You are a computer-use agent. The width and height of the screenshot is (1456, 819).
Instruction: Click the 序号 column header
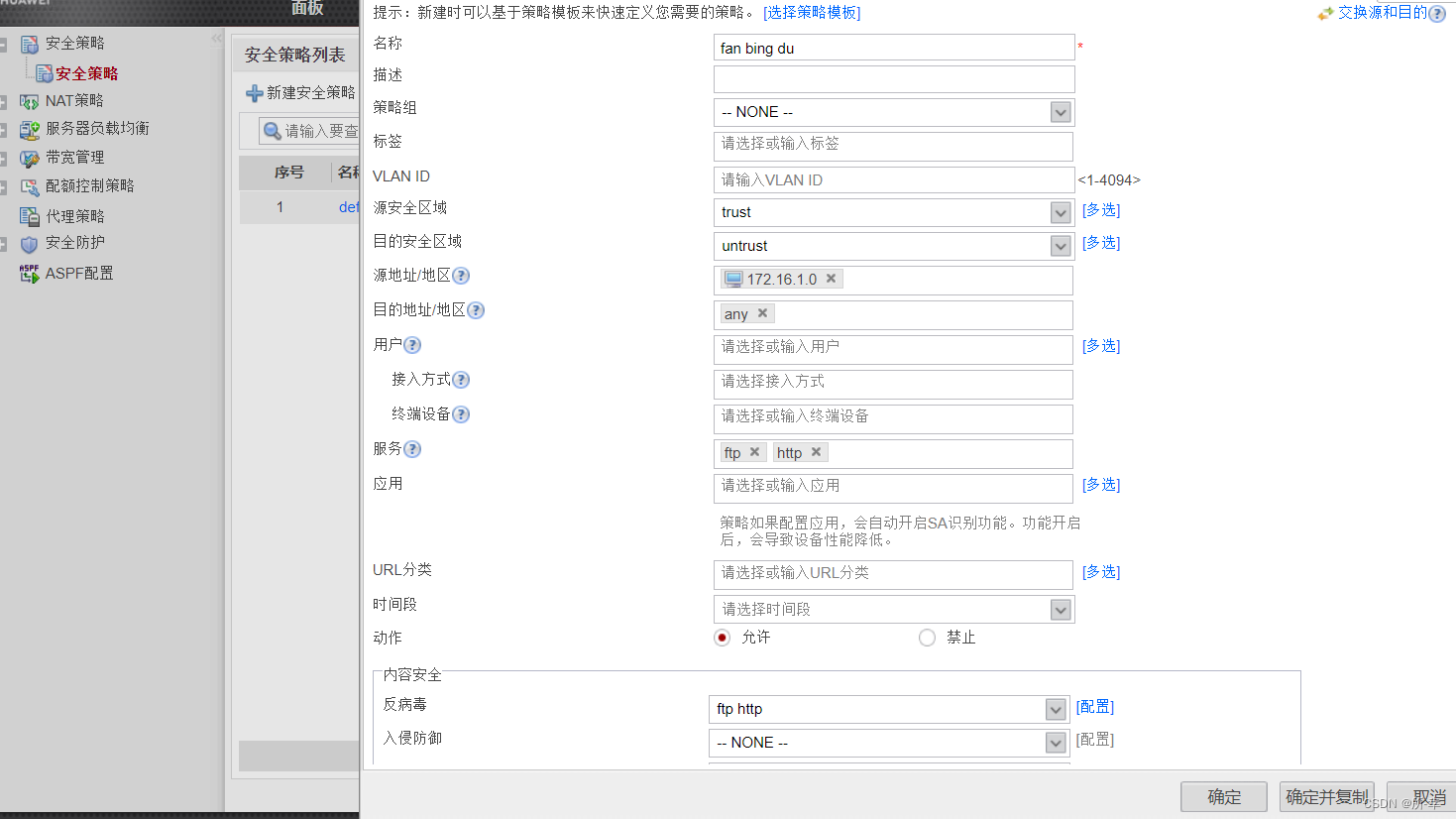288,173
